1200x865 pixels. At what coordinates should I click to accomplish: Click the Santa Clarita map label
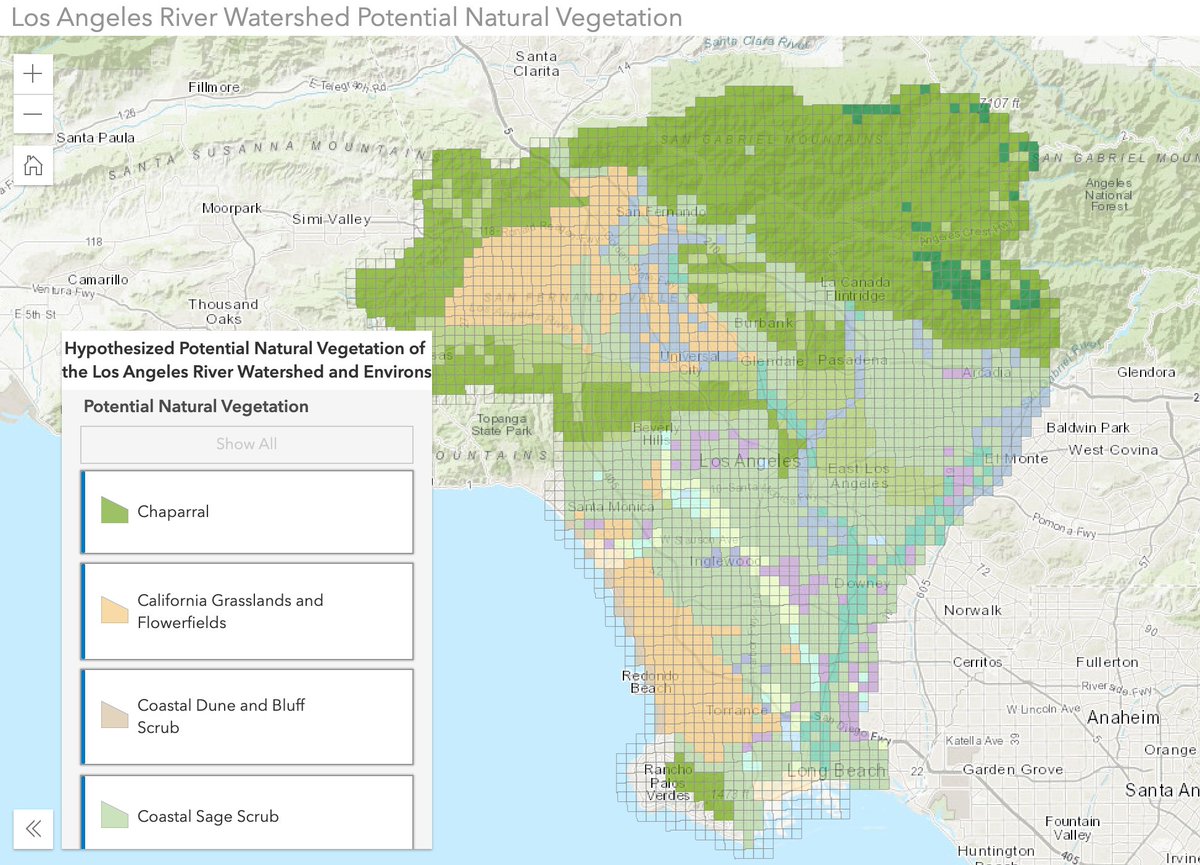[x=536, y=64]
